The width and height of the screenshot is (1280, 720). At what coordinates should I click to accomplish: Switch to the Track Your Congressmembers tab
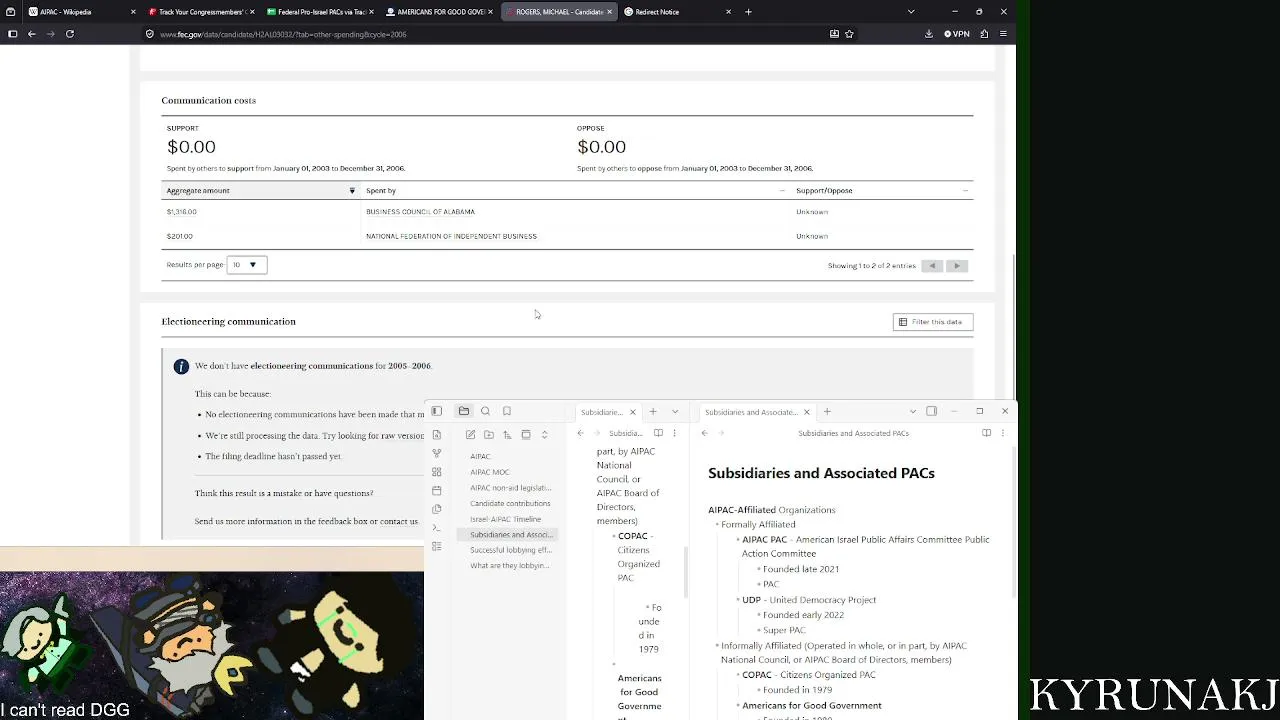[199, 12]
